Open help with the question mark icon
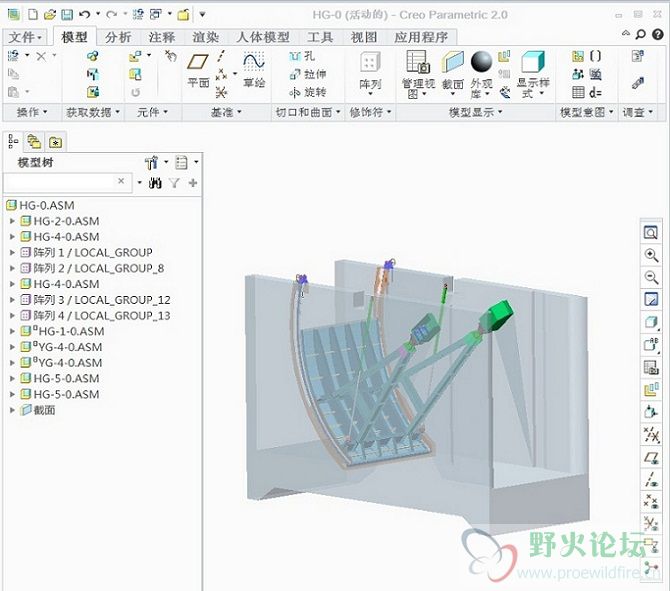670x591 pixels. [x=658, y=34]
